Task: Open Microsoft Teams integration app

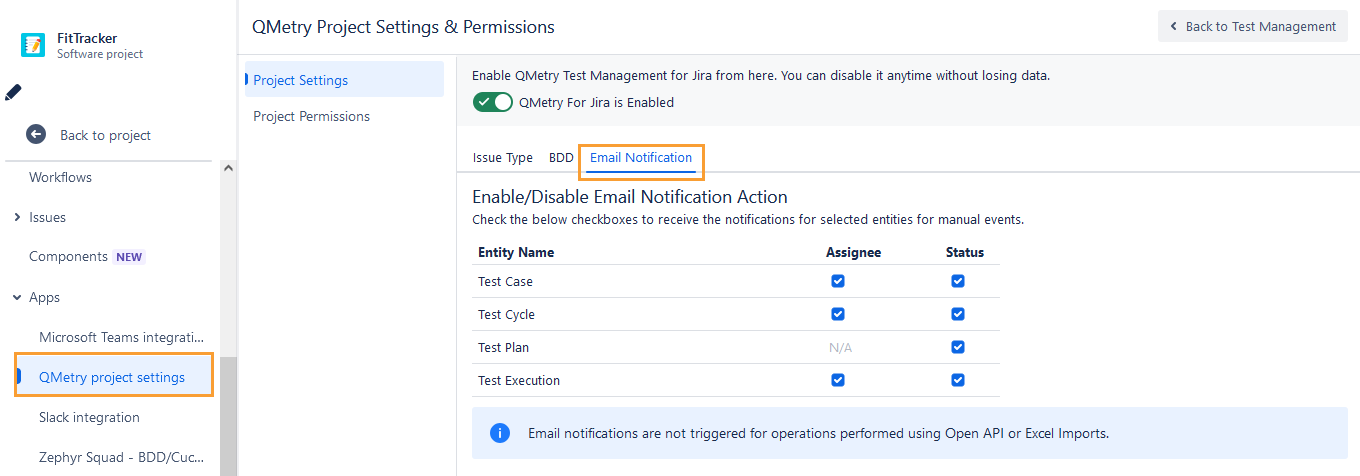Action: 121,337
